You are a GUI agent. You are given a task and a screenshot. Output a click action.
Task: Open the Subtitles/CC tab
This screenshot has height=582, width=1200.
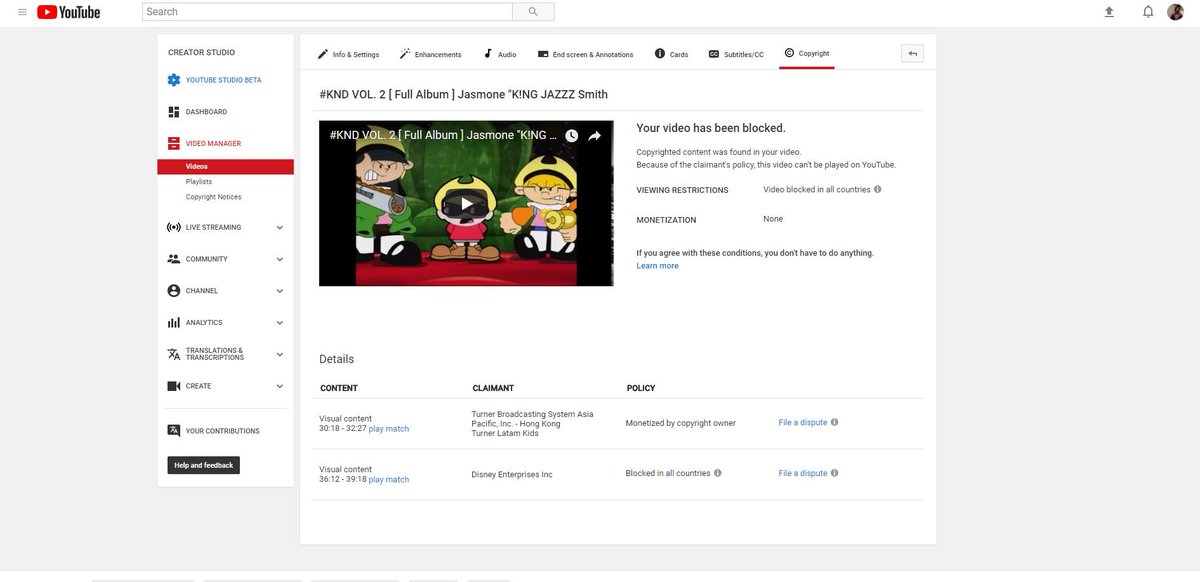(736, 54)
